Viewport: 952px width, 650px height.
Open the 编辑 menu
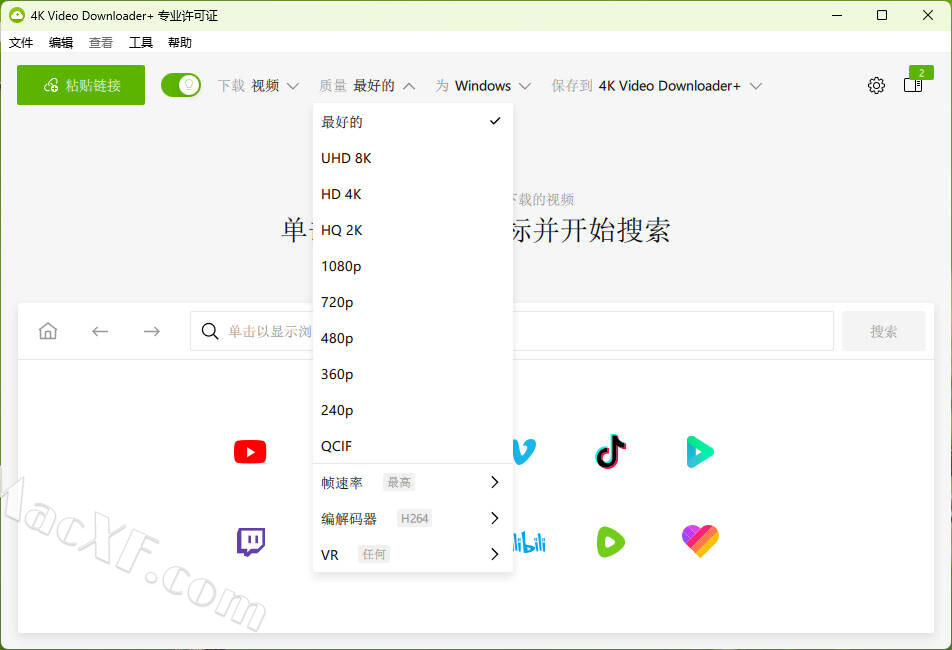click(61, 42)
